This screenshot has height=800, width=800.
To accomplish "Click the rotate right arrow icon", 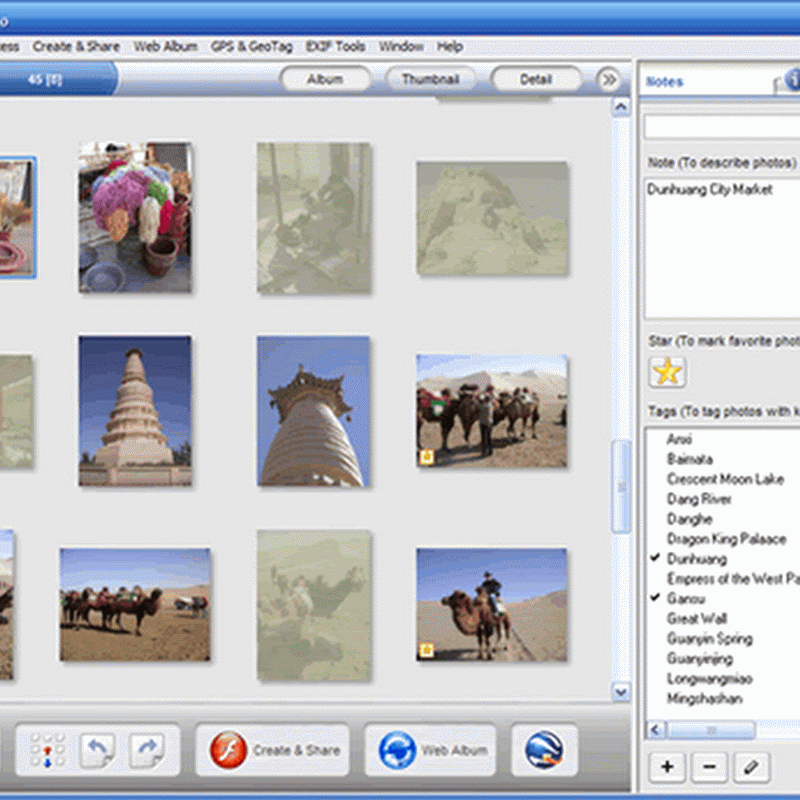I will pos(145,750).
